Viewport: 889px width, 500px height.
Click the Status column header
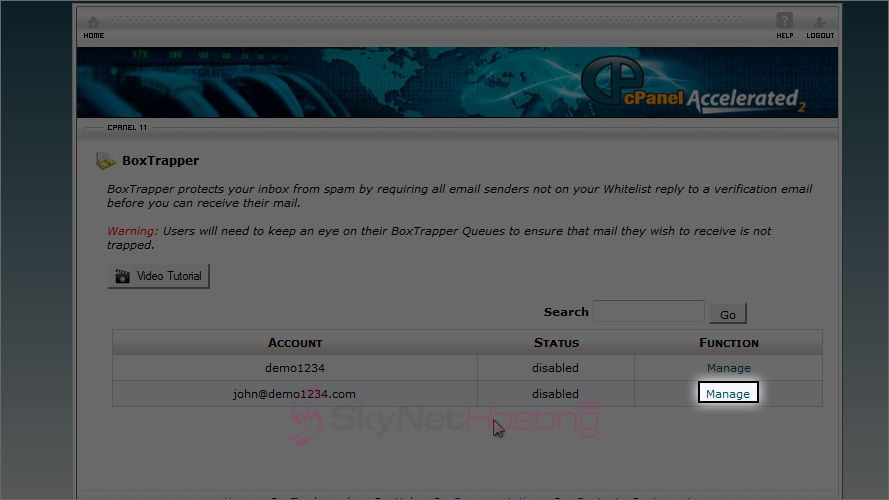click(556, 342)
